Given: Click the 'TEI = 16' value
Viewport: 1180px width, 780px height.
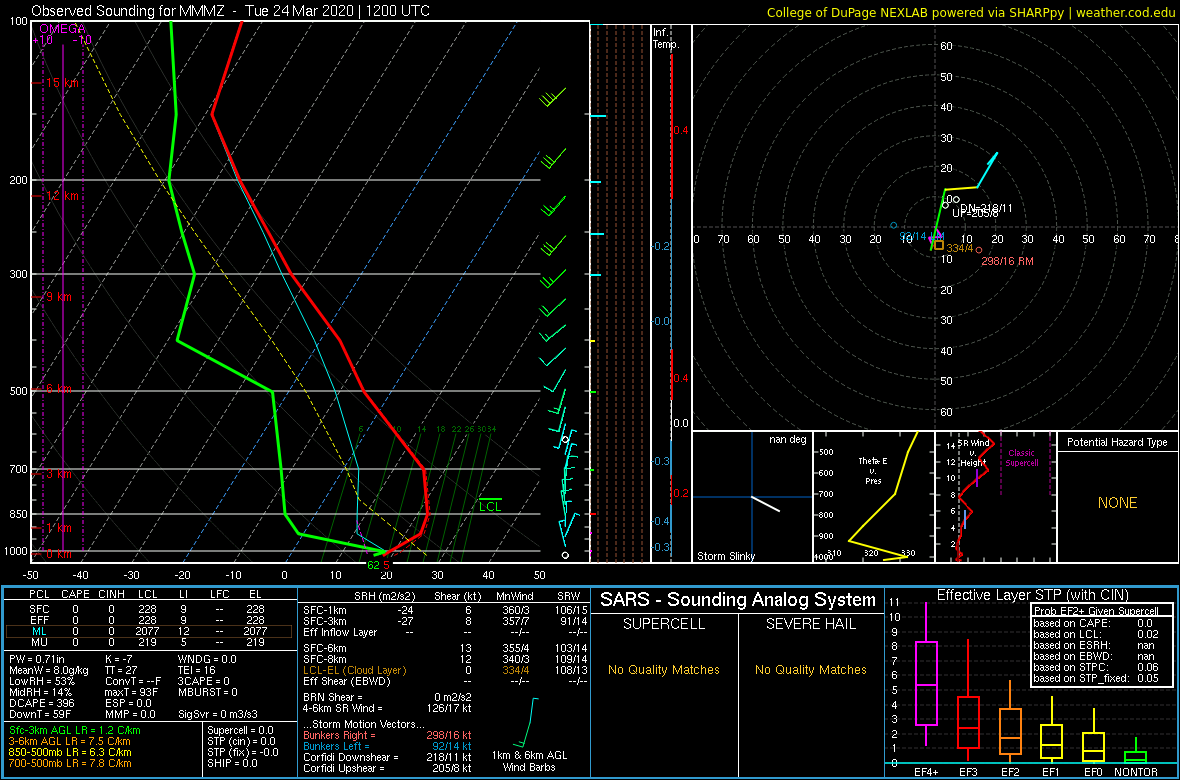Looking at the screenshot, I should [198, 671].
